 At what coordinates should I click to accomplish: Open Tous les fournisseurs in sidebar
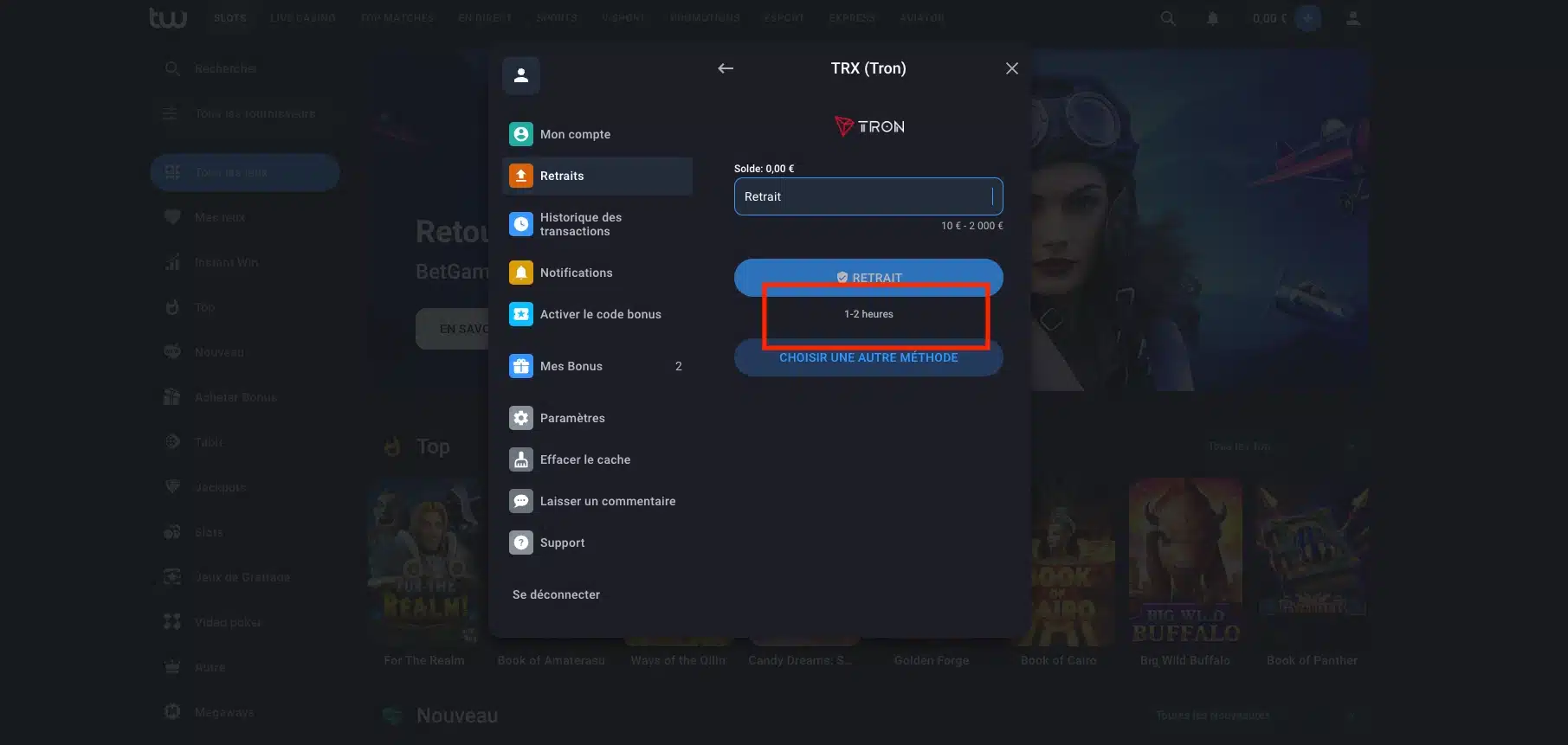[245, 113]
